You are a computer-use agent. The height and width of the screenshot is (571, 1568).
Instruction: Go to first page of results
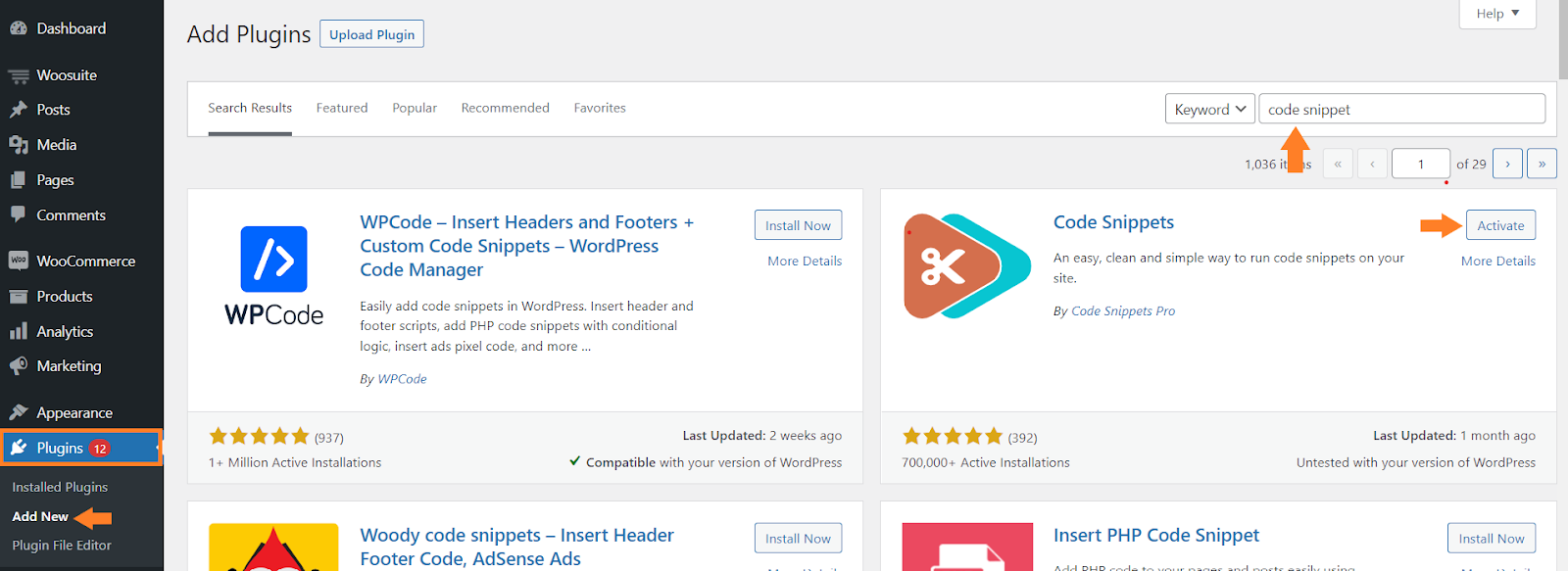(x=1338, y=164)
